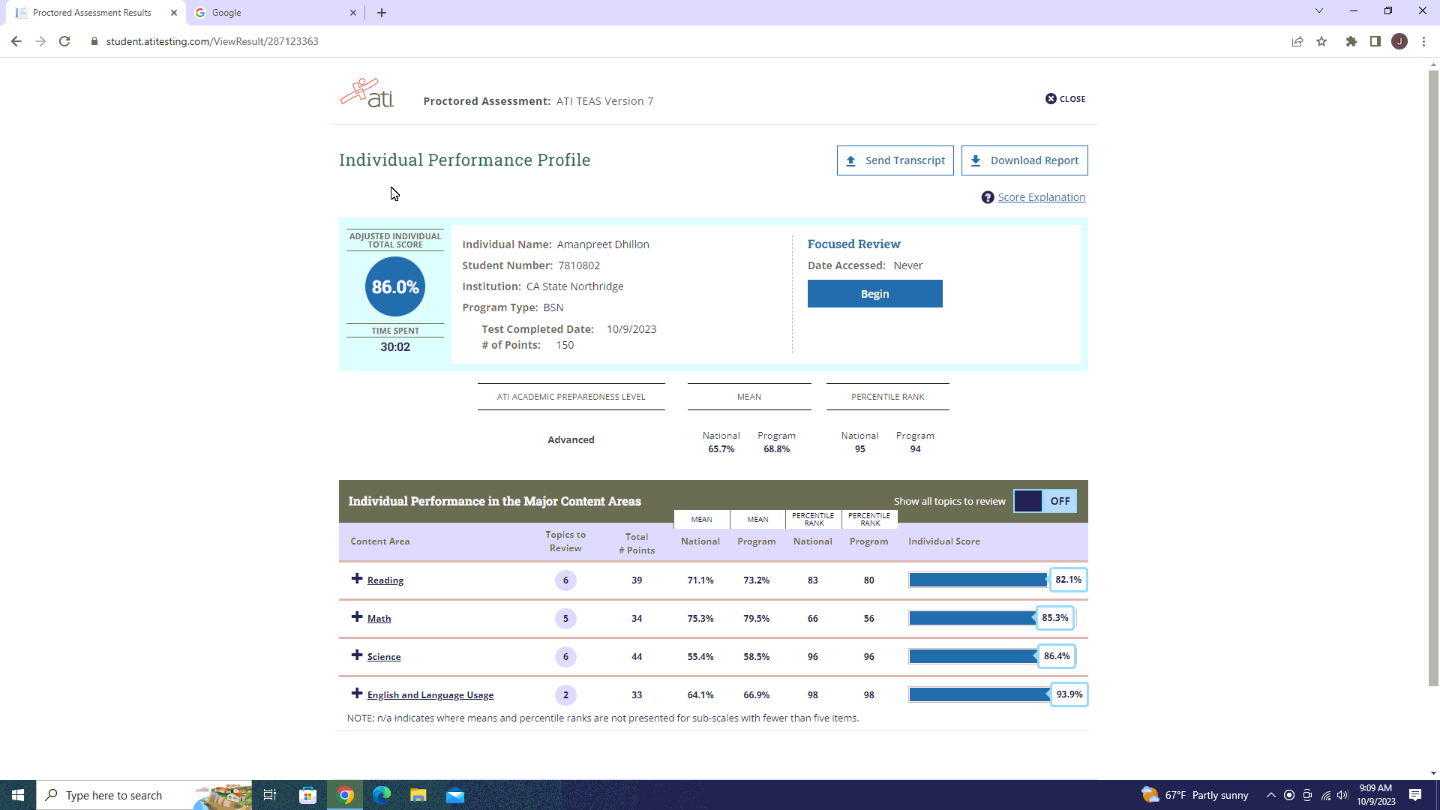Switch to the Google browser tab
The image size is (1440, 810).
(272, 13)
